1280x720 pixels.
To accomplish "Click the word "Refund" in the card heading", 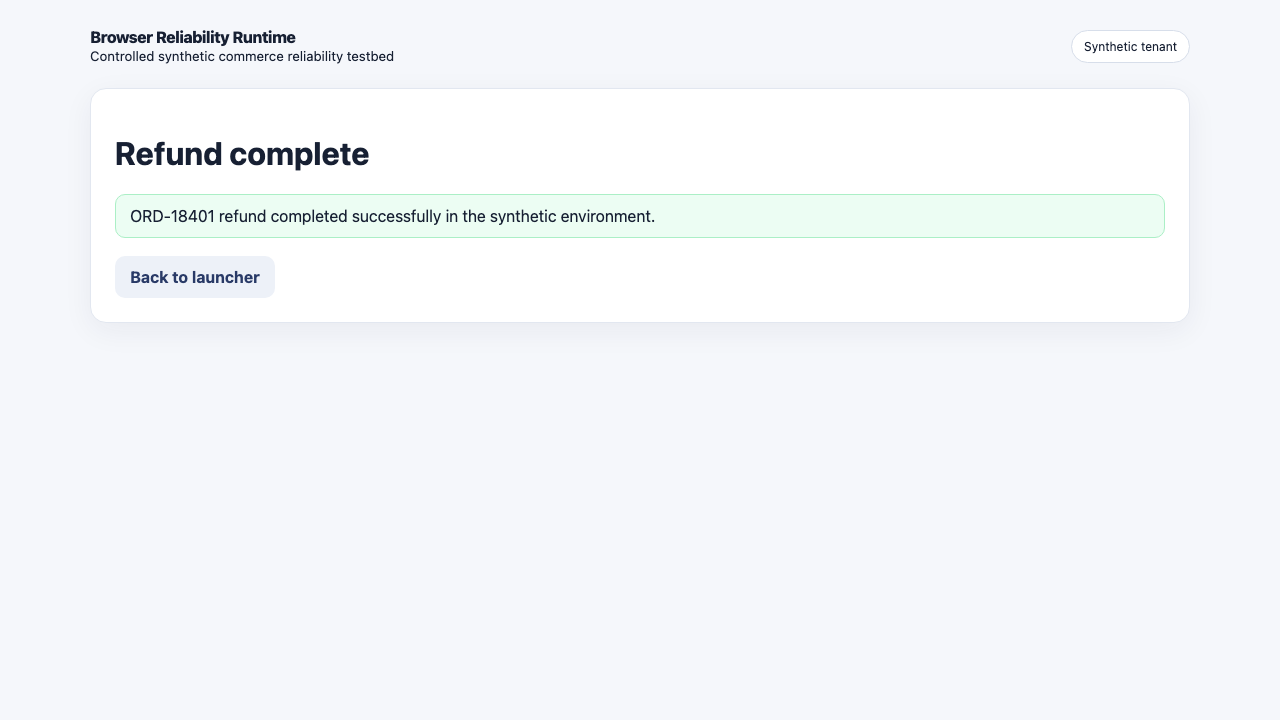I will [x=168, y=154].
